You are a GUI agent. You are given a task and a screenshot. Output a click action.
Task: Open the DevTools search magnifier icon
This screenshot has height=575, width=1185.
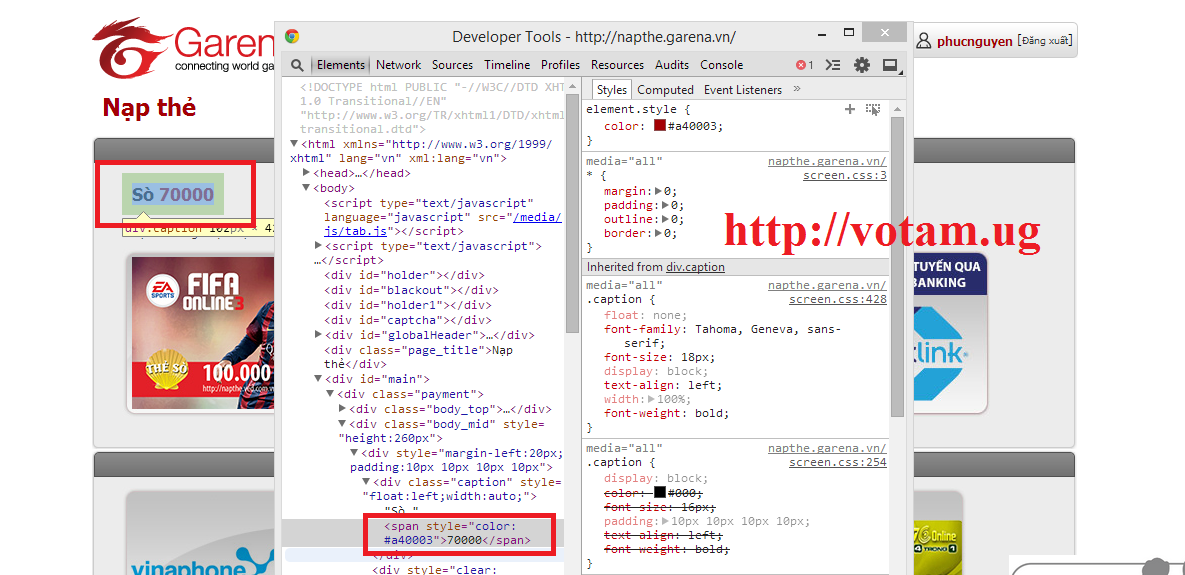[x=297, y=65]
